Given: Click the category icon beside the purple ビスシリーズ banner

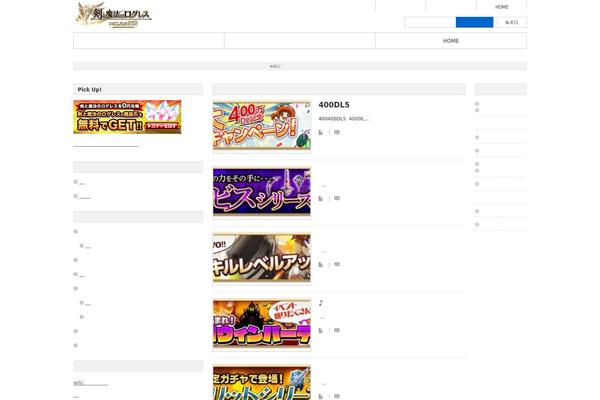Looking at the screenshot, I should (321, 198).
